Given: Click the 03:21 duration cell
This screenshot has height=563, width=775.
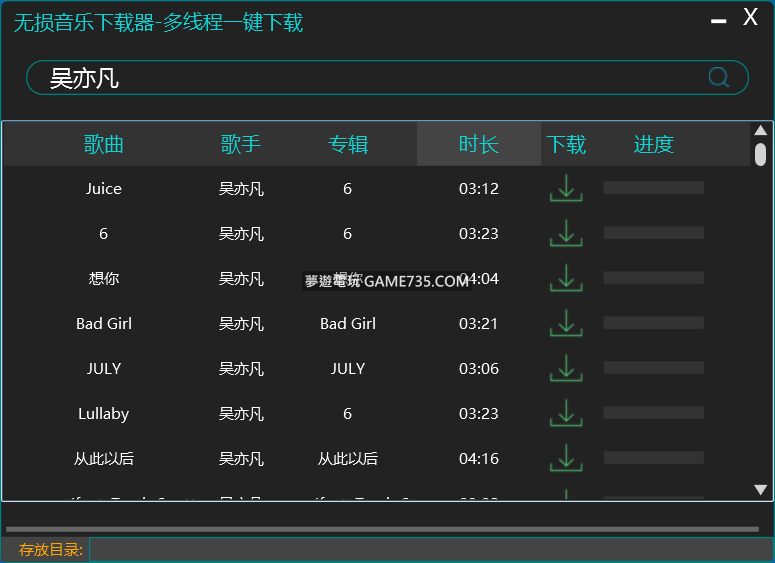Looking at the screenshot, I should pyautogui.click(x=478, y=323).
